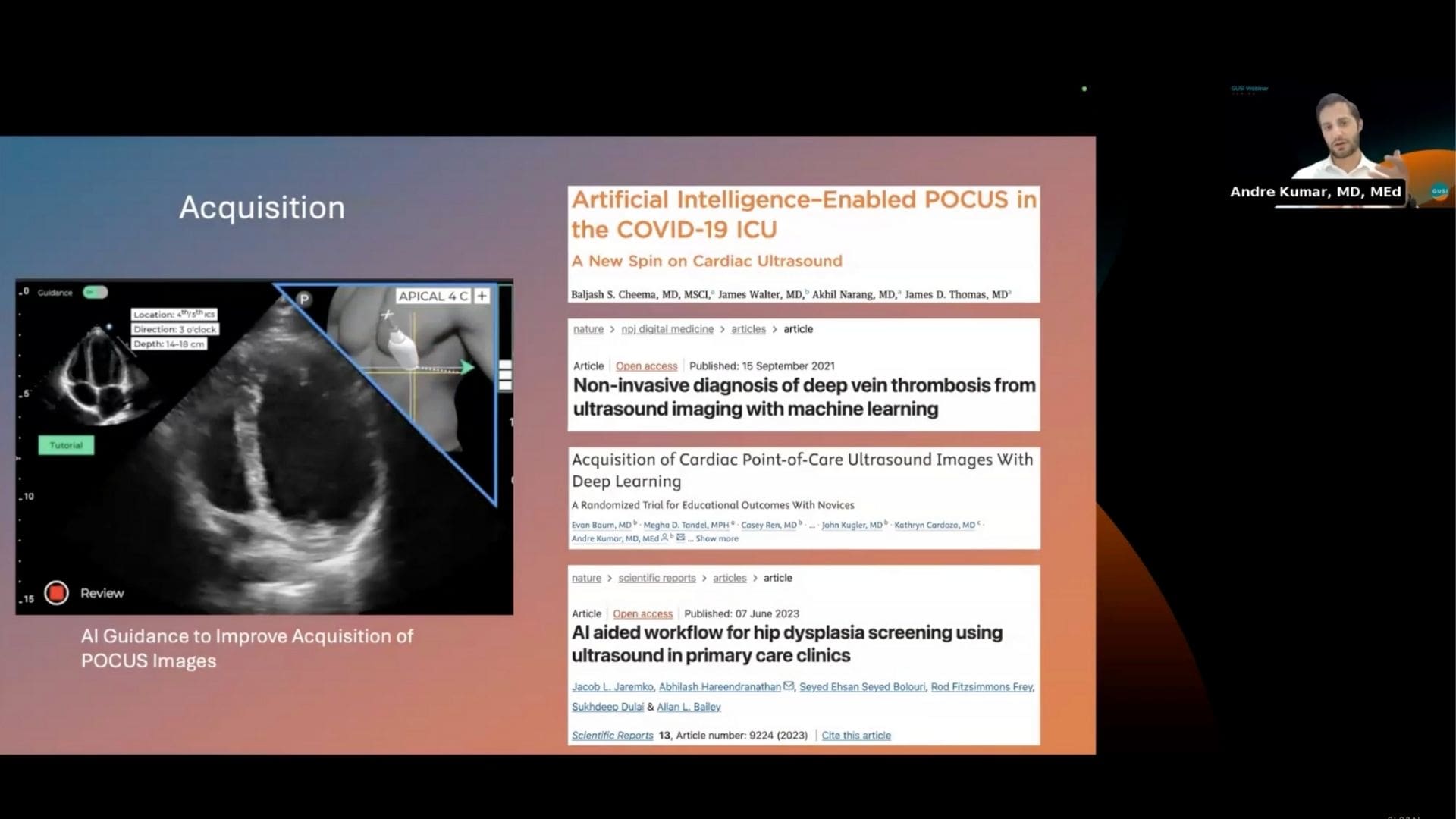Open the Cite this article link
This screenshot has width=1456, height=819.
click(x=855, y=736)
